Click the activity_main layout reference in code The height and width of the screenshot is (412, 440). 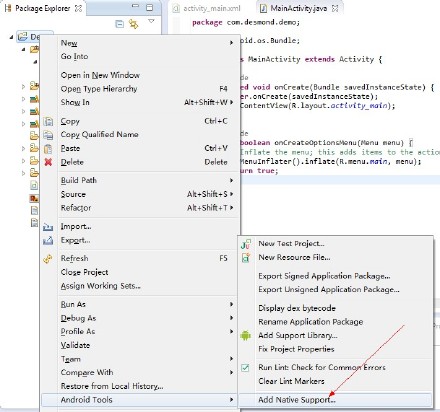pyautogui.click(x=360, y=106)
